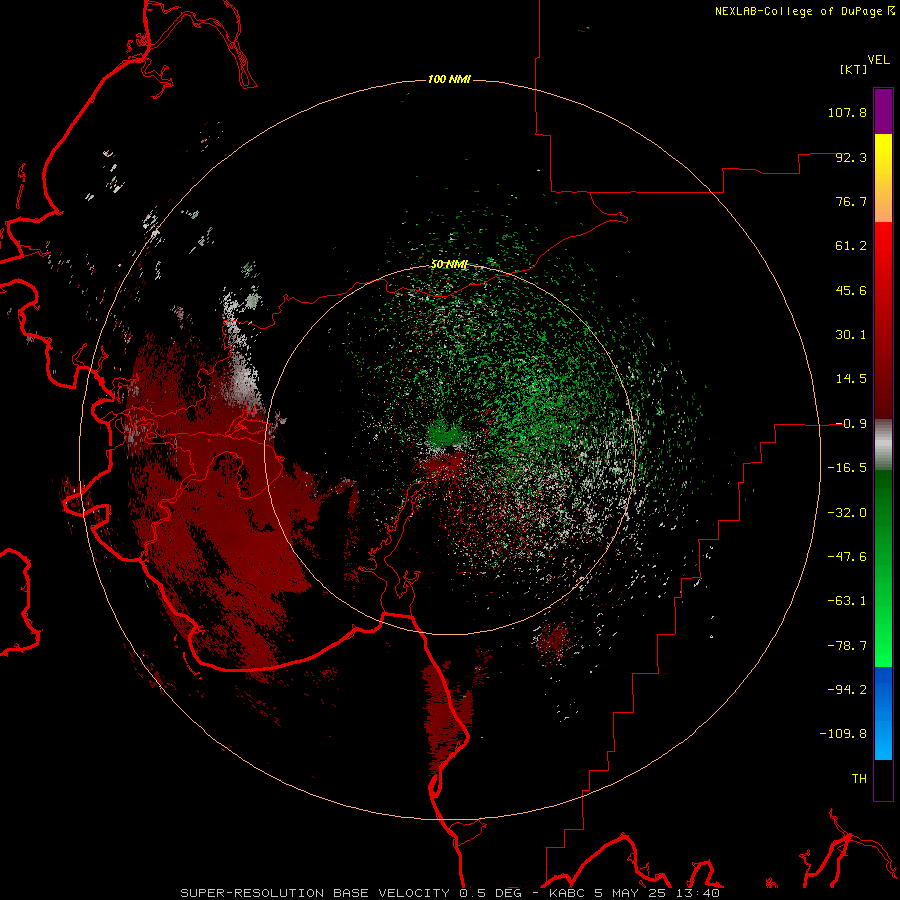900x900 pixels.
Task: Click the -0.9 legend value
Action: click(x=851, y=424)
